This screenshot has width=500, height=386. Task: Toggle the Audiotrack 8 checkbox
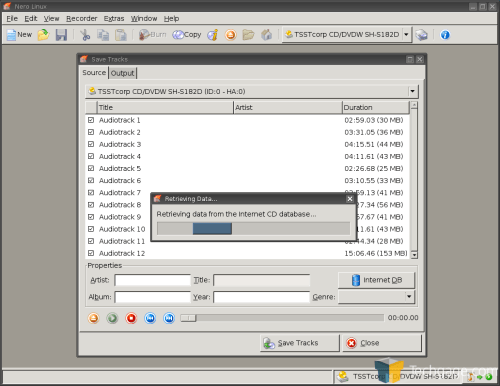91,205
